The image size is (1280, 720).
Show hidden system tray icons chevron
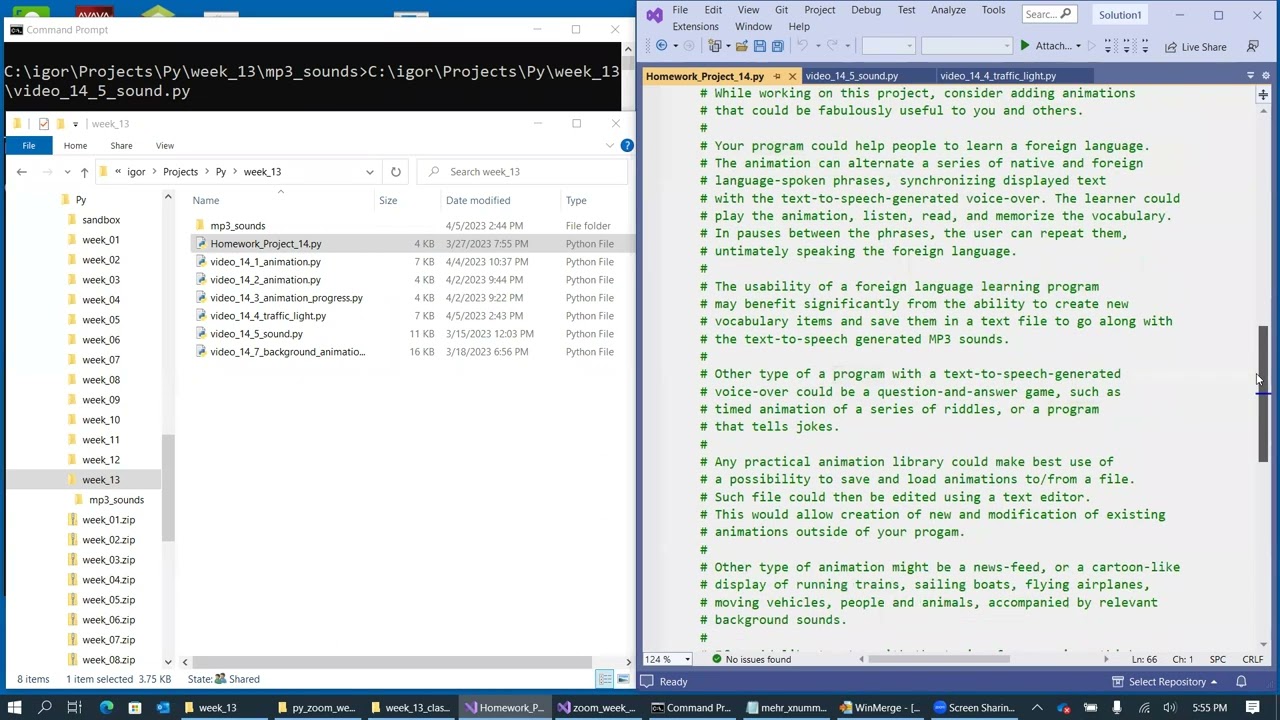(1037, 708)
